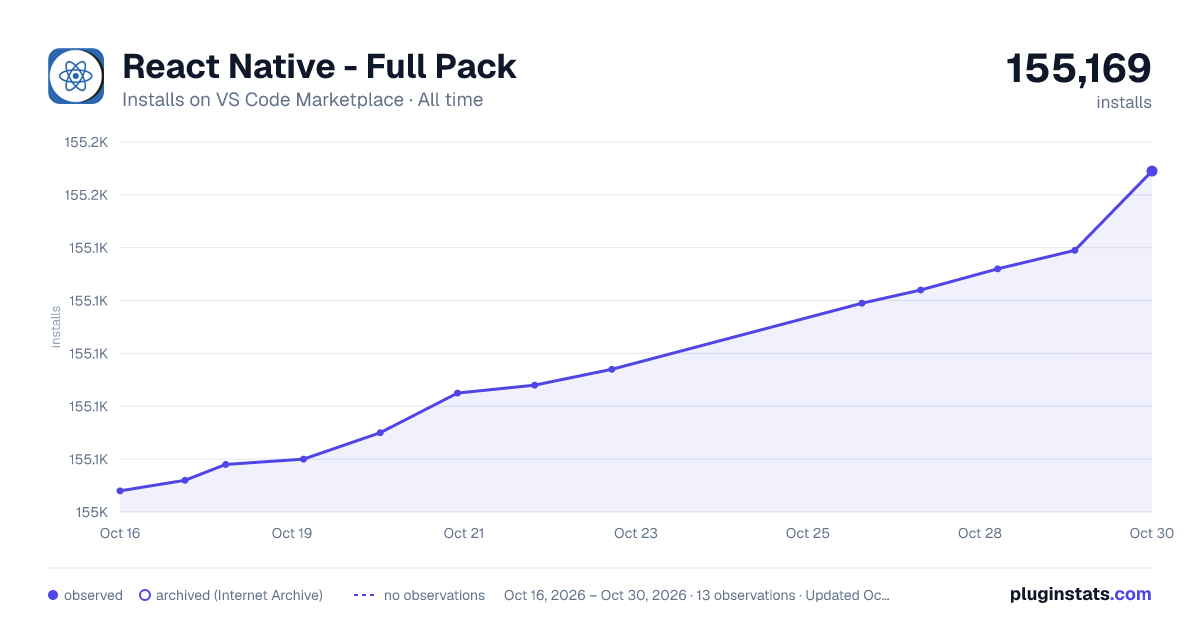Image resolution: width=1200 pixels, height=630 pixels.
Task: Click the 155K y-axis baseline label
Action: tap(92, 512)
